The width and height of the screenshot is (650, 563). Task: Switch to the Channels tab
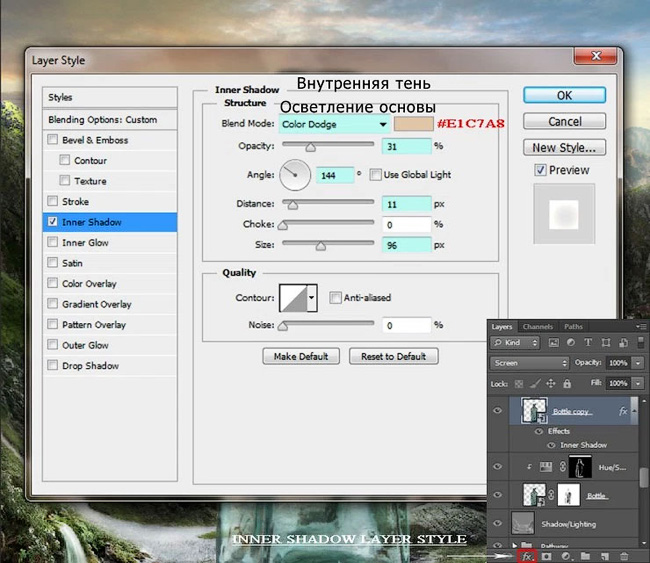pos(538,327)
